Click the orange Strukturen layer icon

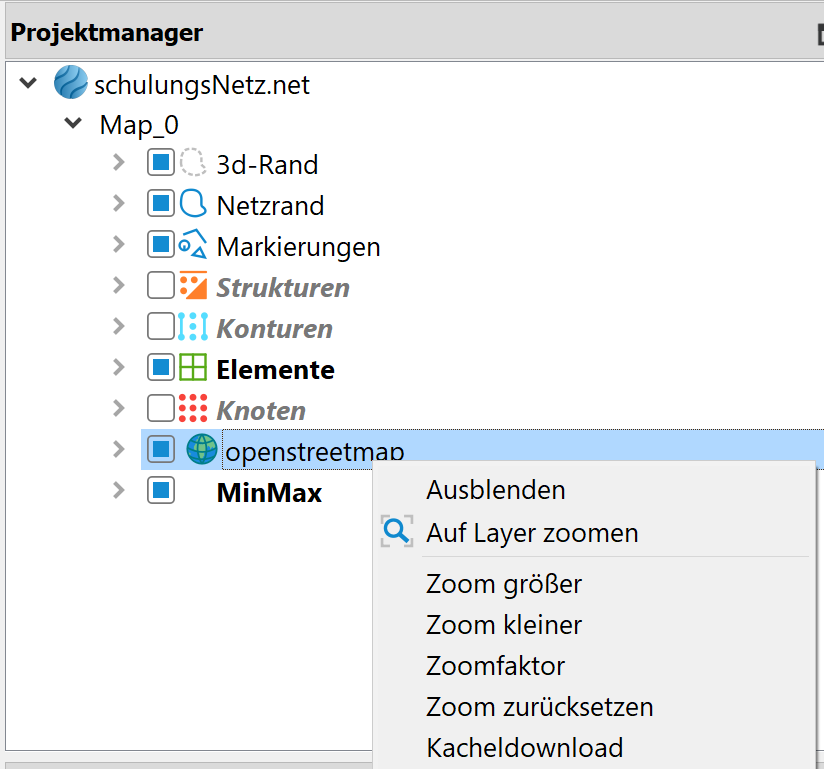192,286
